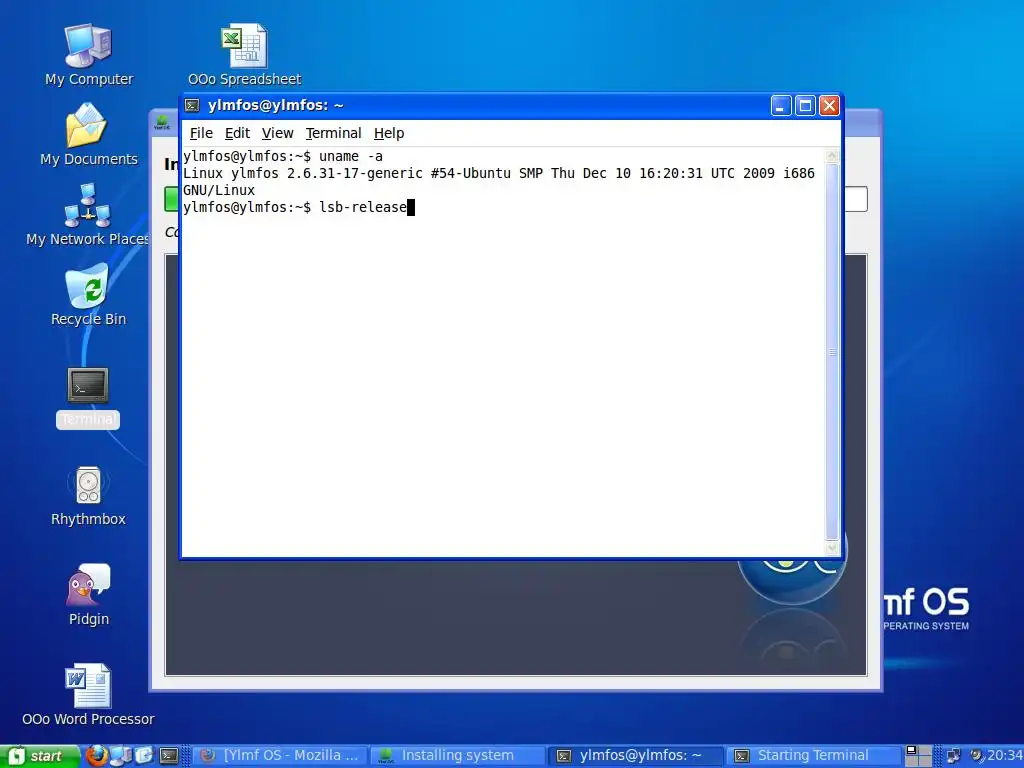Open the start menu
The height and width of the screenshot is (768, 1024).
(x=40, y=756)
